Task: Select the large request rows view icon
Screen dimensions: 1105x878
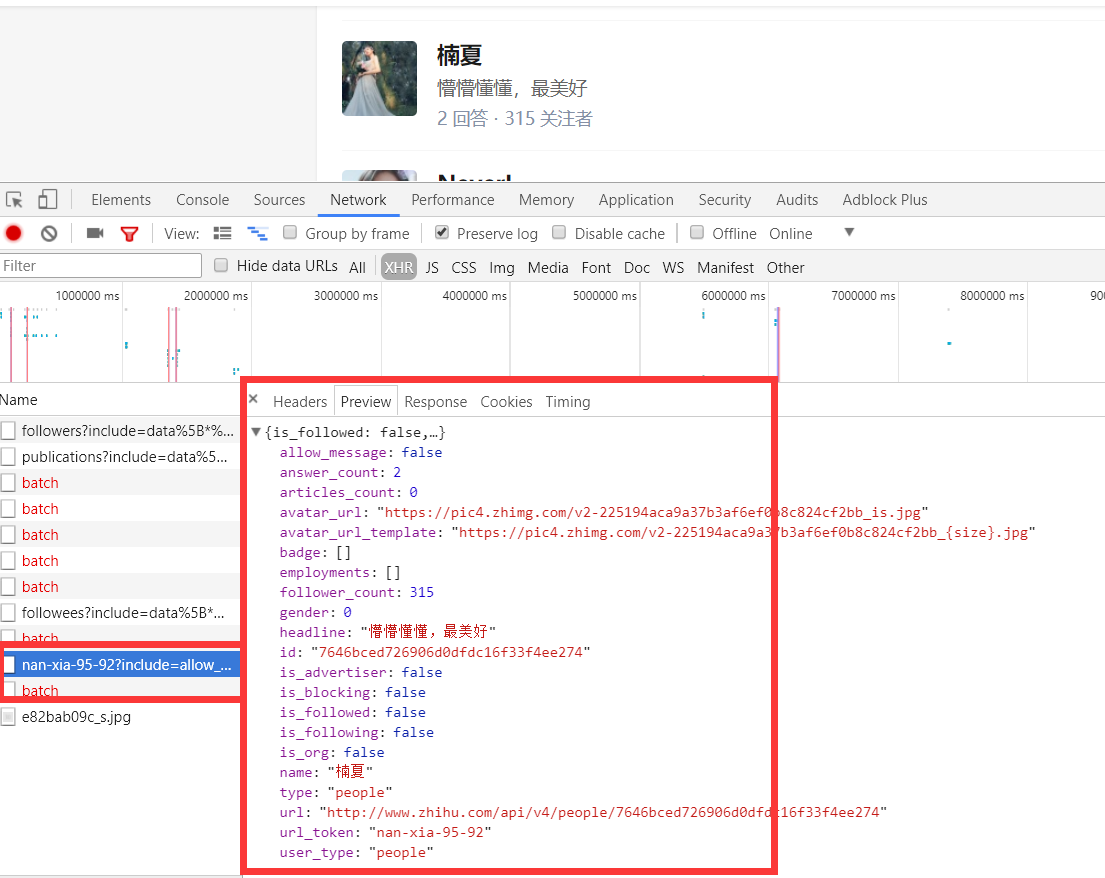Action: tap(222, 233)
